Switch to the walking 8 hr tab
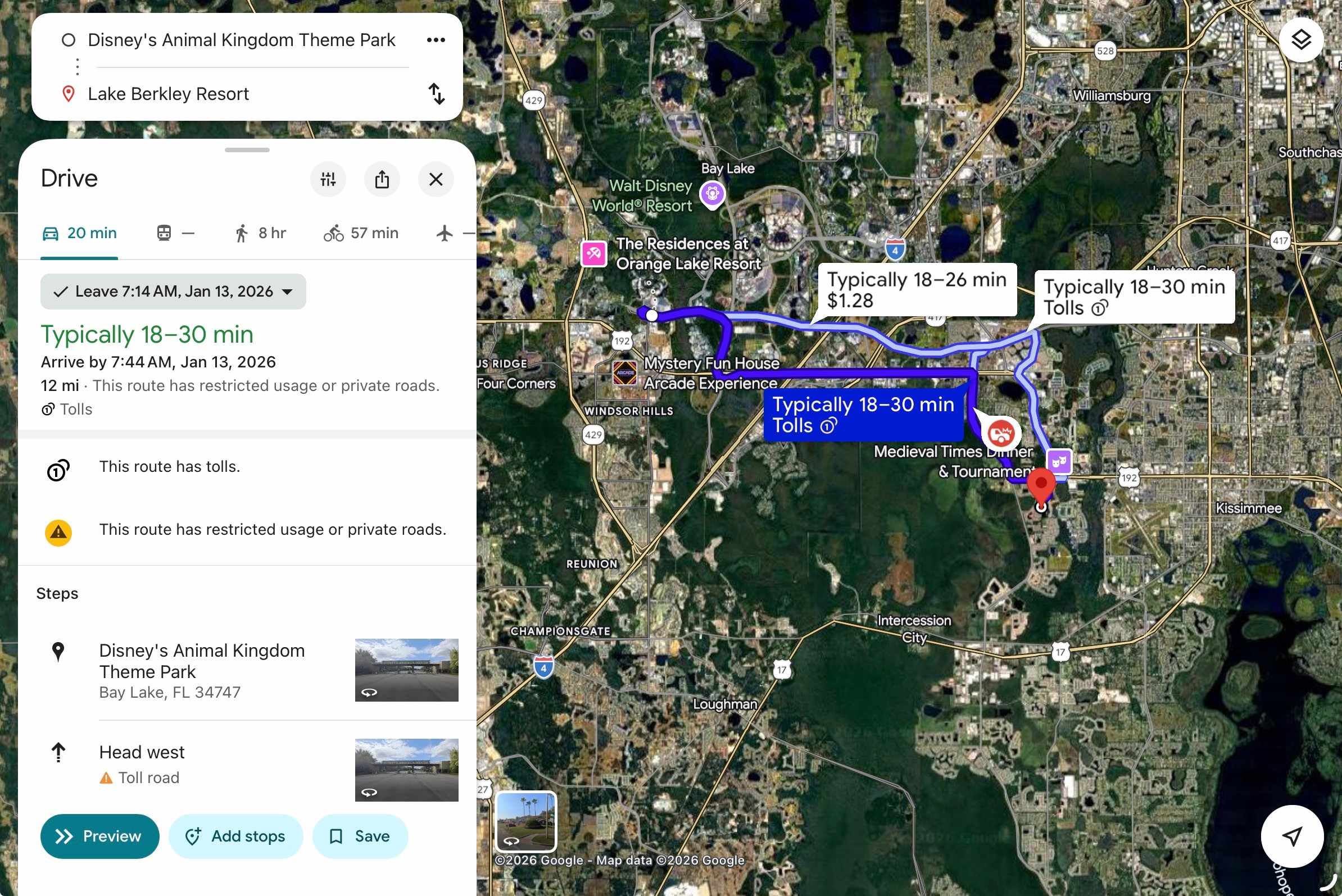This screenshot has height=896, width=1342. [260, 233]
